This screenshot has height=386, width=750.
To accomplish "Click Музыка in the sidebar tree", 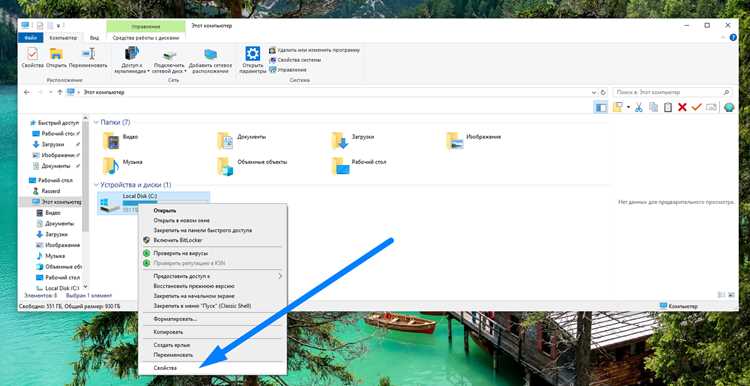I will click(51, 256).
